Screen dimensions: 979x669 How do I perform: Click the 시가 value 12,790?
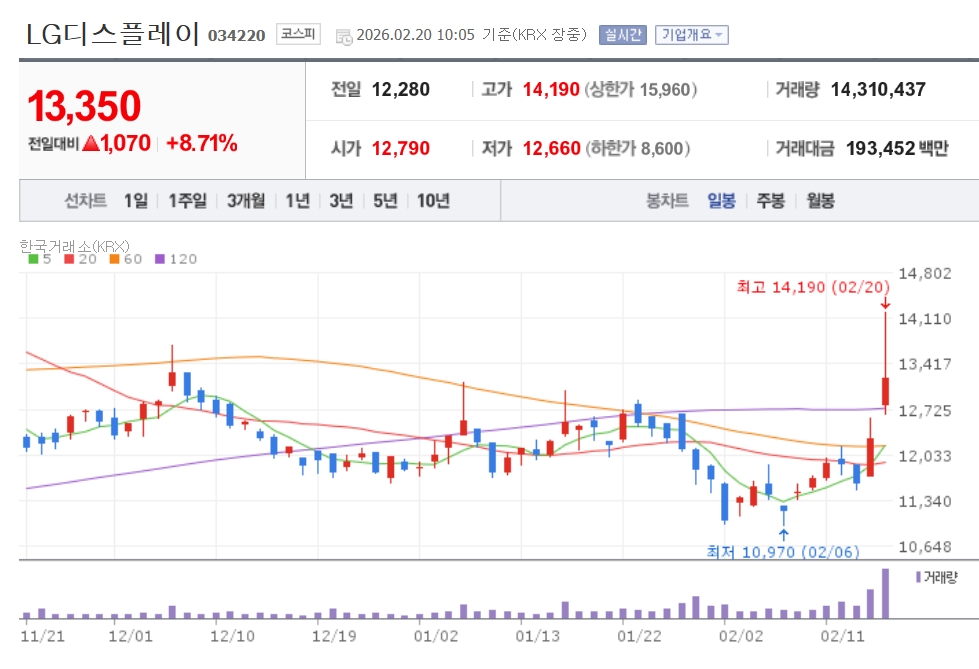401,148
